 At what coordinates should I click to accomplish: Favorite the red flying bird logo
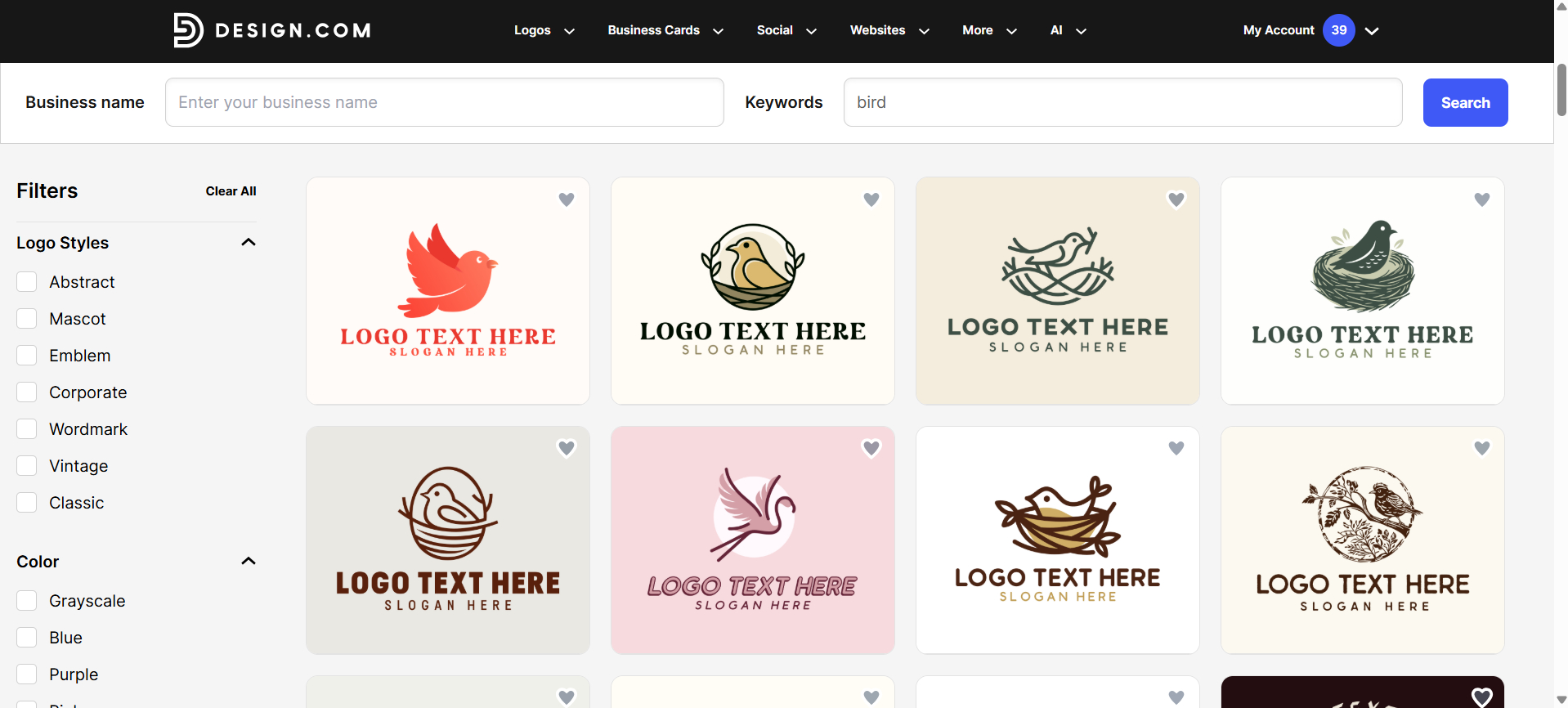[x=567, y=199]
